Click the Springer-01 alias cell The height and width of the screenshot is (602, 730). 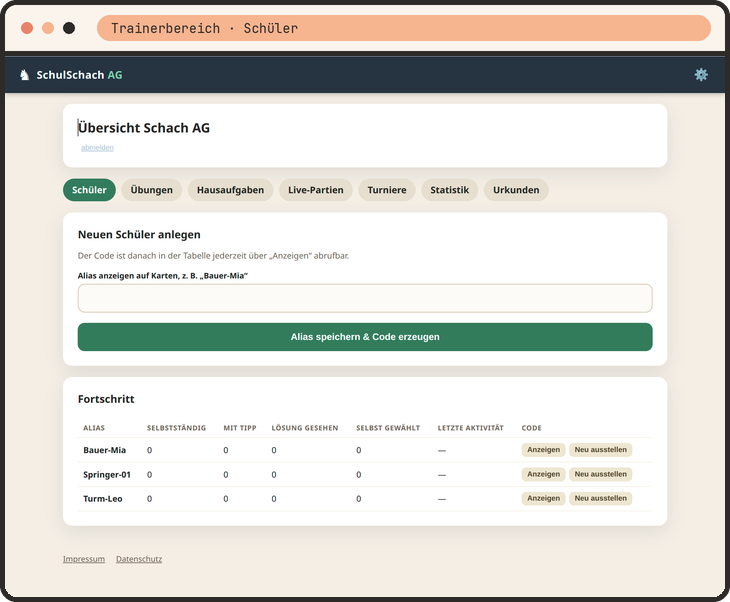pyautogui.click(x=107, y=474)
